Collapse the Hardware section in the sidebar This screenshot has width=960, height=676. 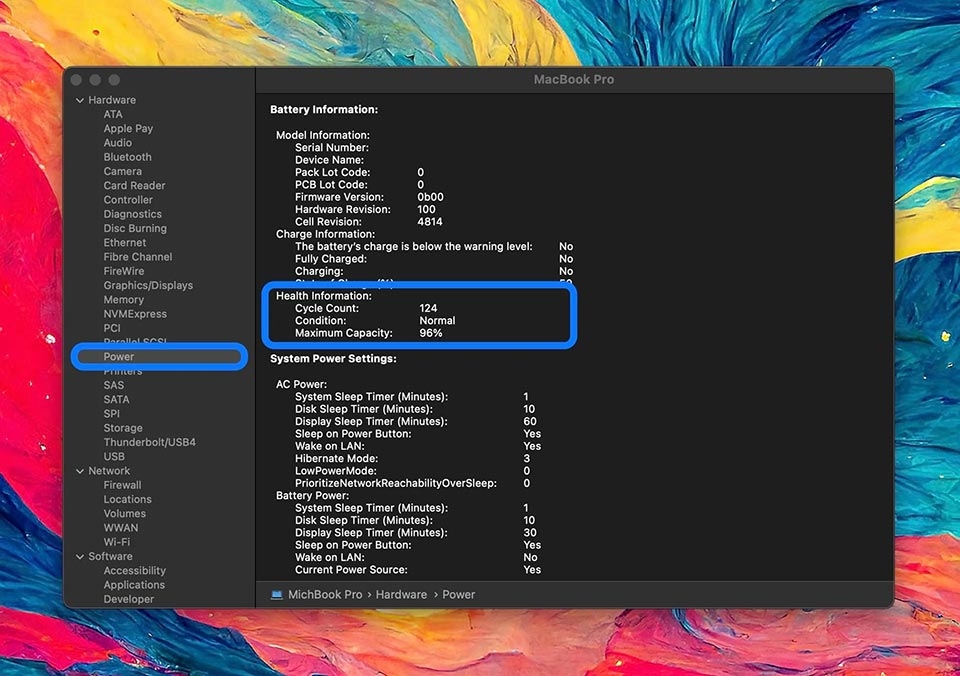80,99
